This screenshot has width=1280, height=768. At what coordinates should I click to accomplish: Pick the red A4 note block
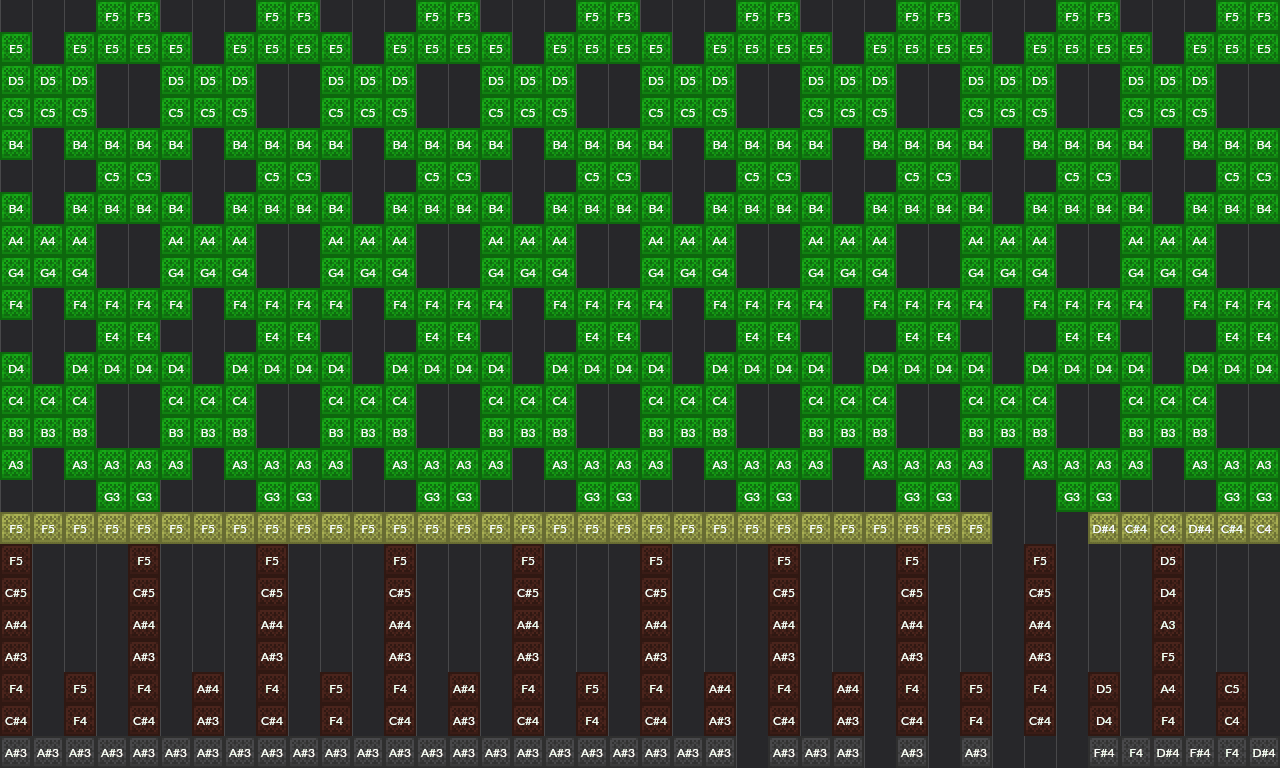coord(1168,689)
